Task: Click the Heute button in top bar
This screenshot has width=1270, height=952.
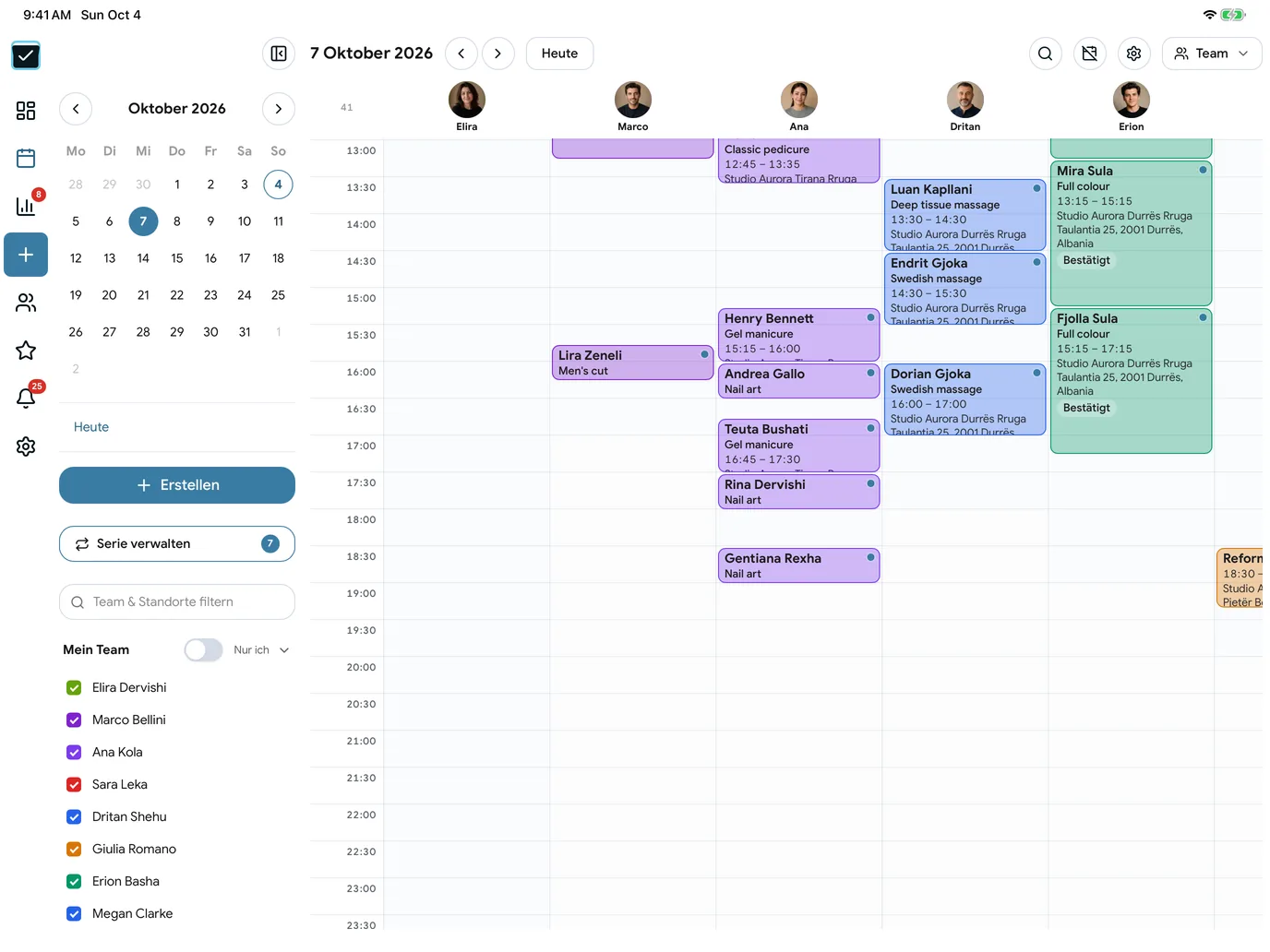Action: point(559,54)
